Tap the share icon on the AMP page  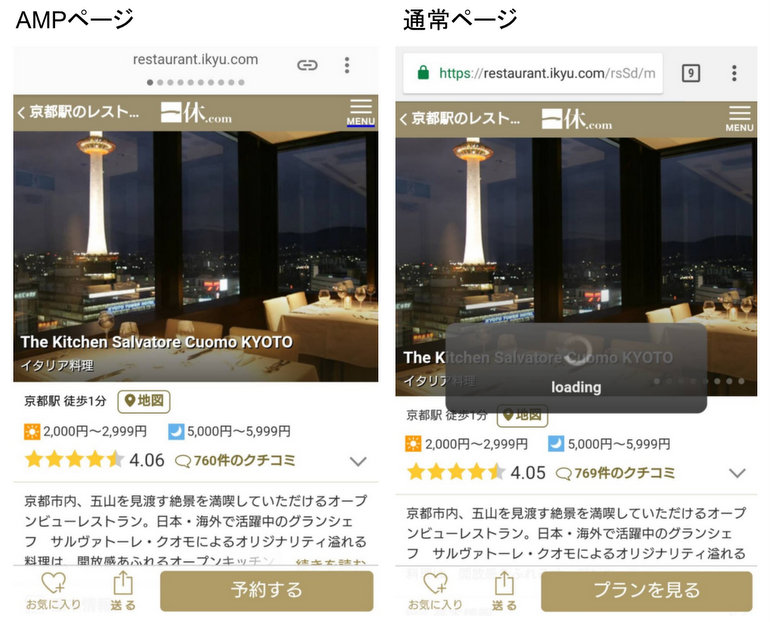pyautogui.click(x=123, y=591)
